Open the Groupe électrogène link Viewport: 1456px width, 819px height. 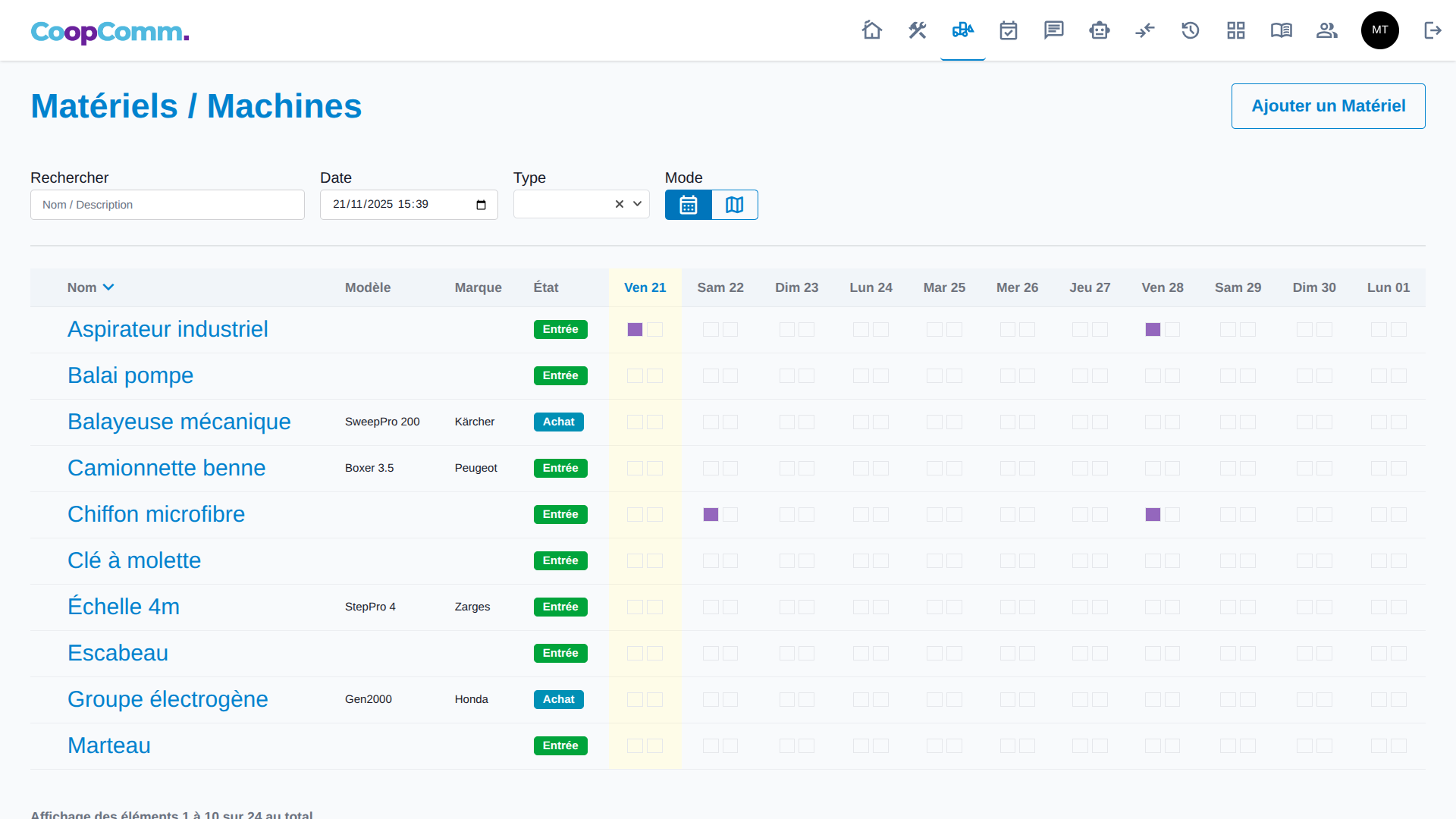(168, 699)
